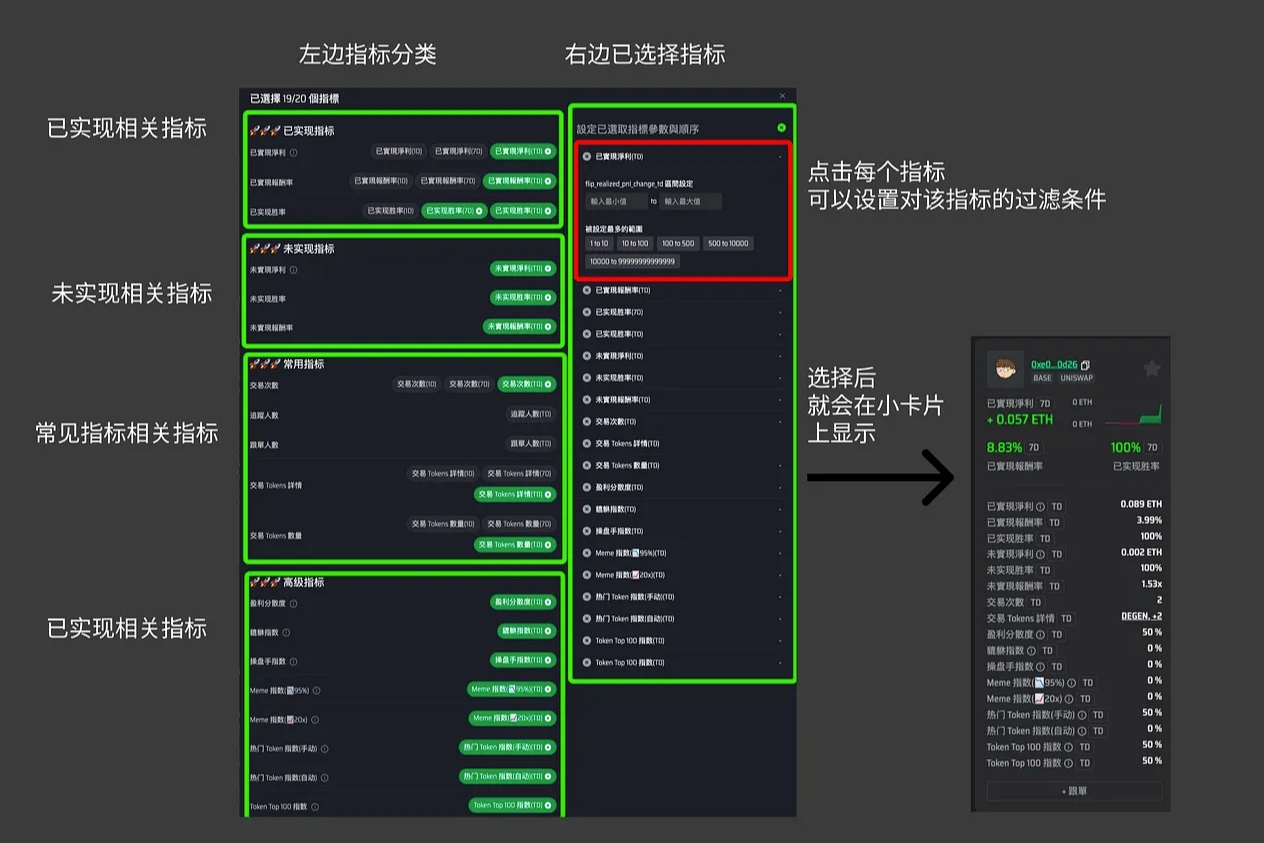This screenshot has width=1264, height=843.
Task: Collapse the expanded 已實現淨利(TD) settings row
Action: pyautogui.click(x=780, y=157)
